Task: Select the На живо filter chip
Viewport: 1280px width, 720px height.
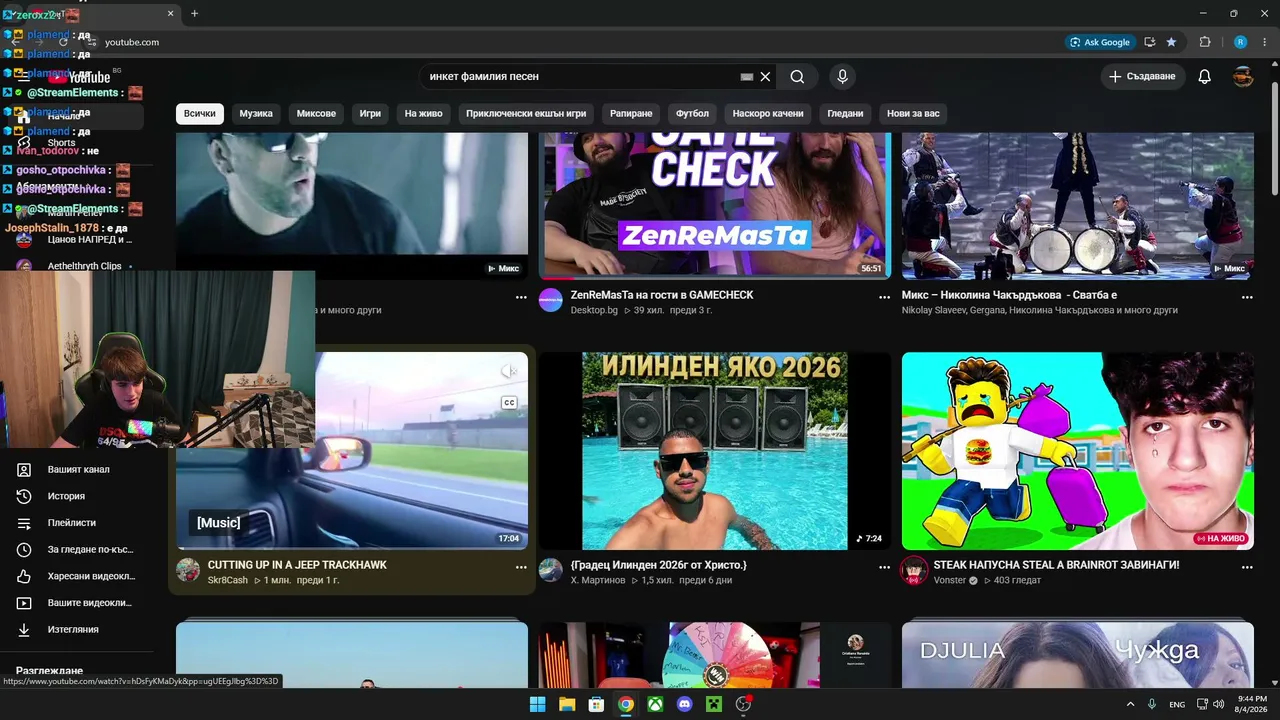Action: (x=423, y=114)
